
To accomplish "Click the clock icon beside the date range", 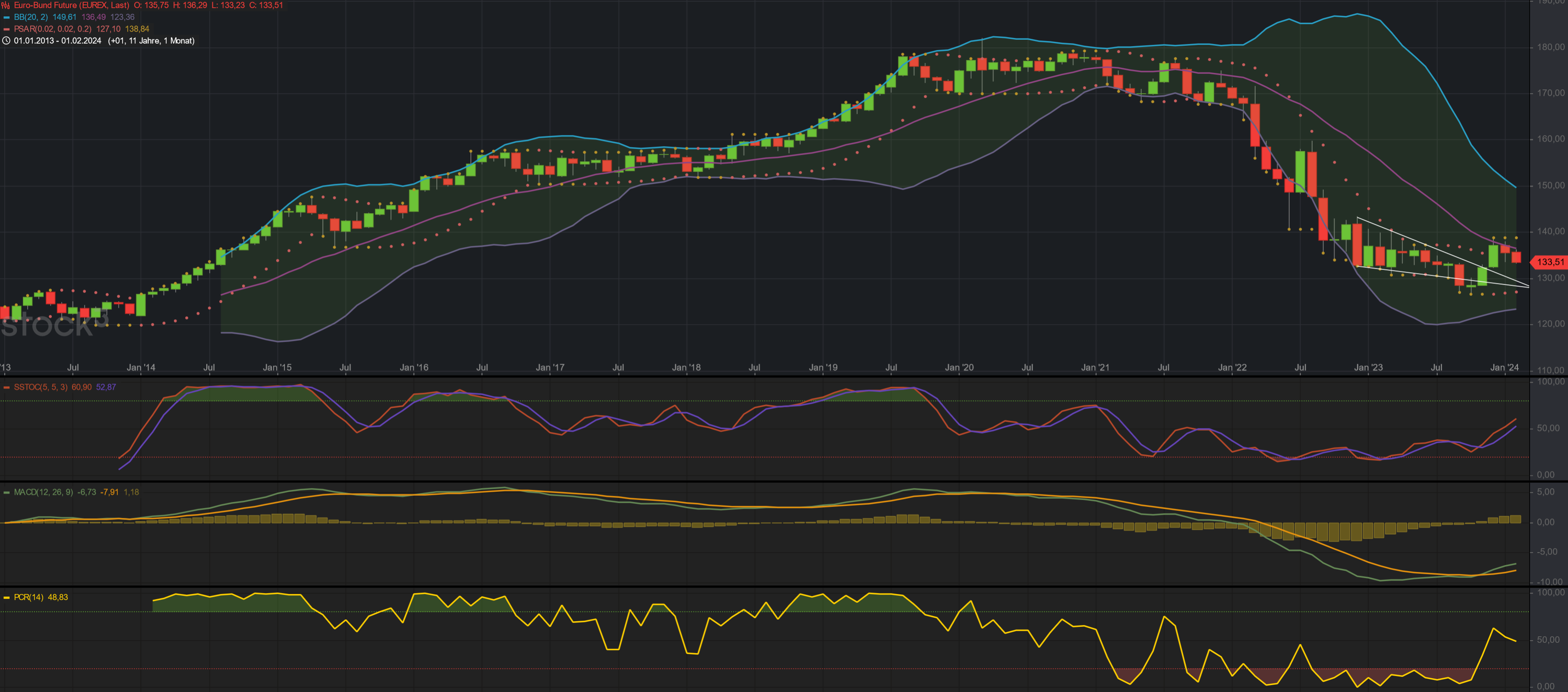I will click(6, 41).
